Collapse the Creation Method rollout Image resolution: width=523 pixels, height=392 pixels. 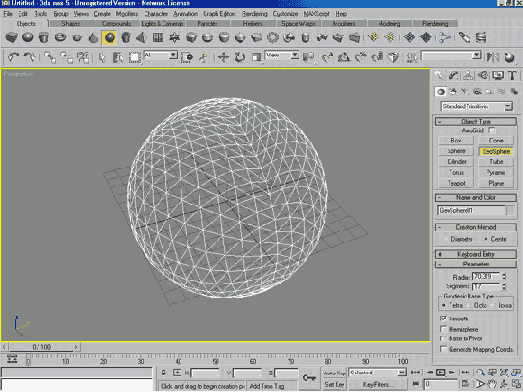[476, 227]
